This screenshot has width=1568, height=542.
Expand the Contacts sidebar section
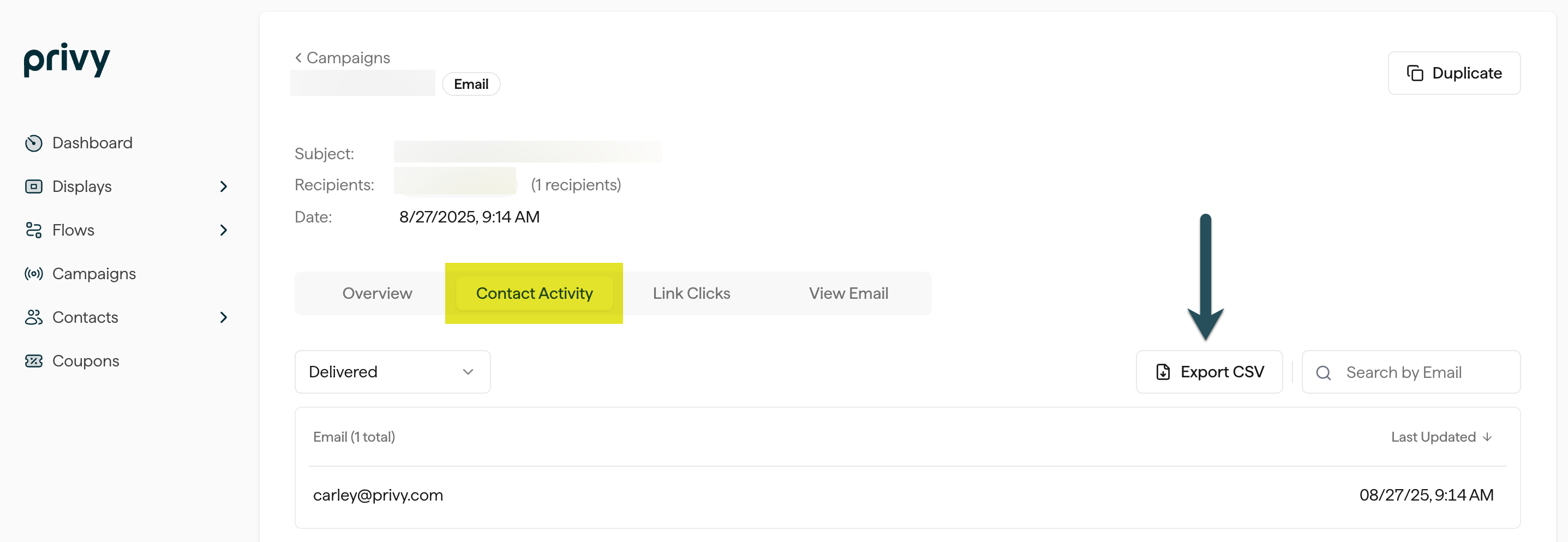[x=223, y=317]
